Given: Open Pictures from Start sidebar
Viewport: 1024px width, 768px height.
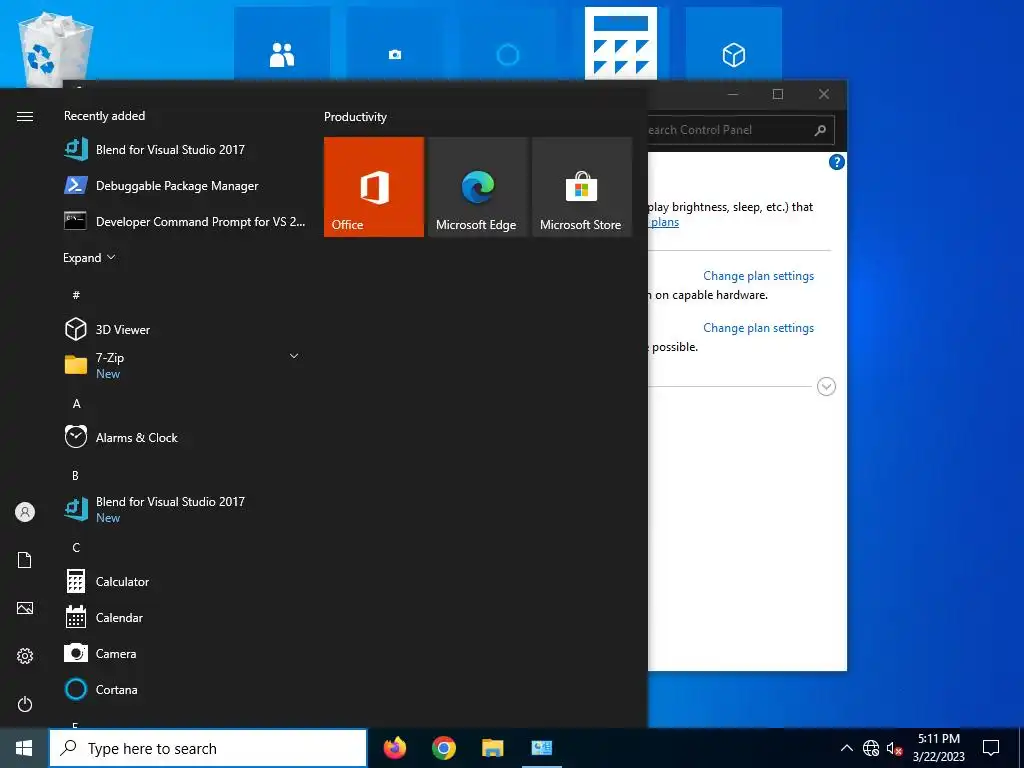Looking at the screenshot, I should click(25, 608).
